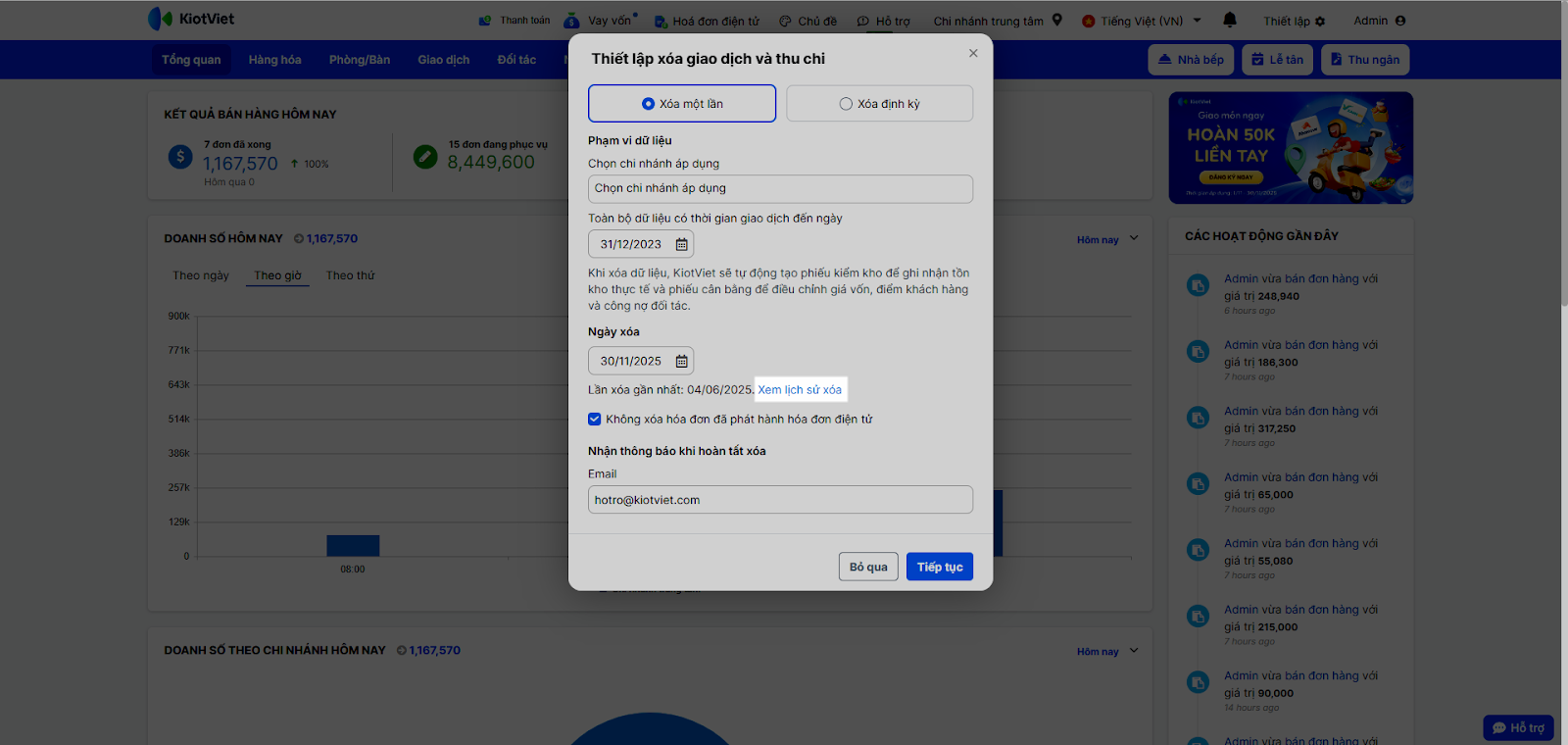Open the Chủ đề theme picker
Image resolution: width=1568 pixels, height=745 pixels.
tap(808, 21)
